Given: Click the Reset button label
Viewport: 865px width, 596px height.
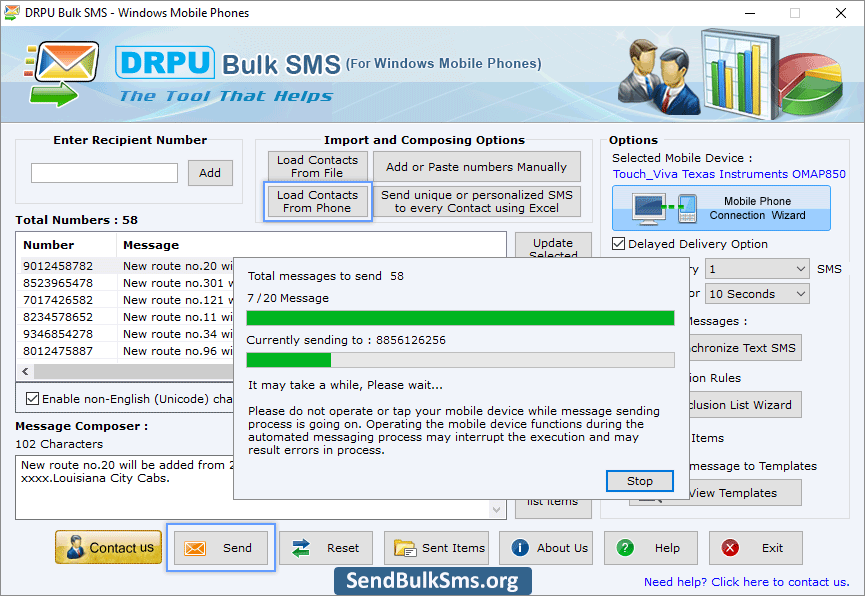Looking at the screenshot, I should tap(343, 548).
